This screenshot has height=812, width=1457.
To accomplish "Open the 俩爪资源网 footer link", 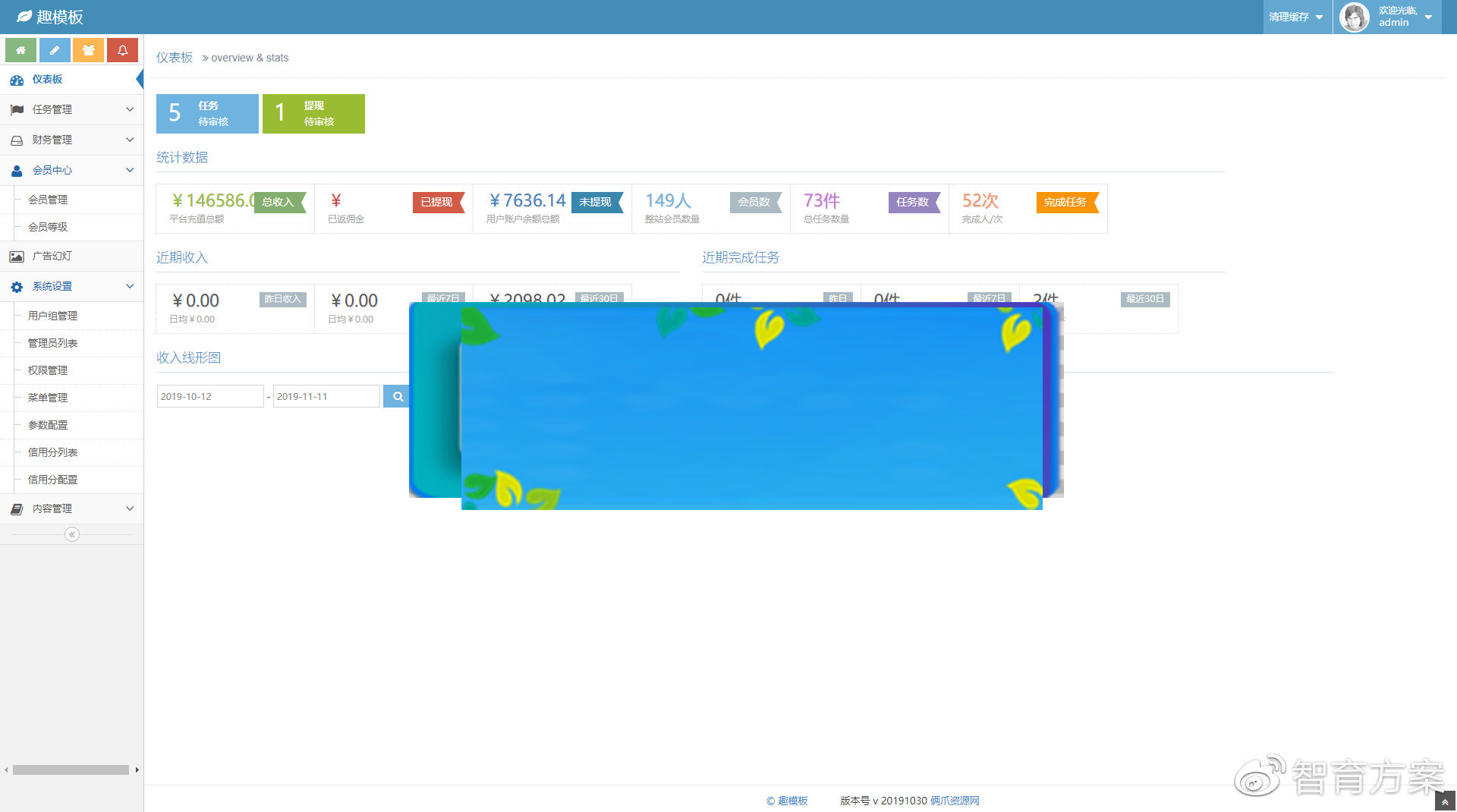I will (954, 801).
